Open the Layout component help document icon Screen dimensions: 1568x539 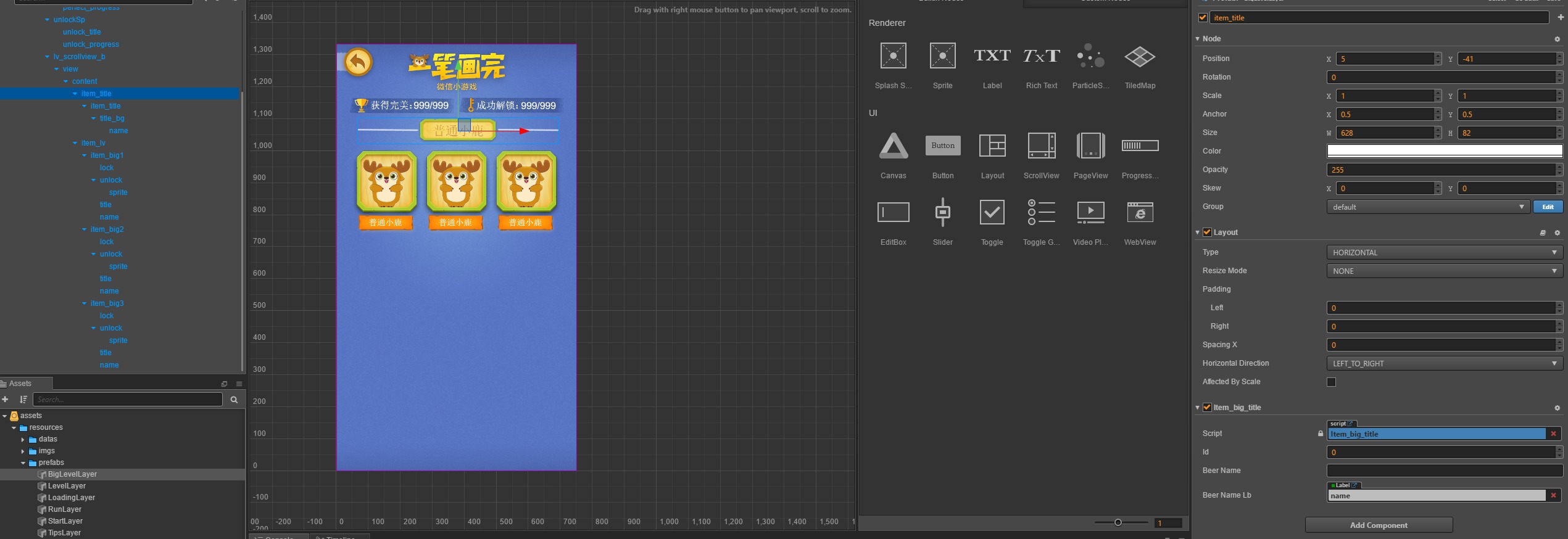1543,232
